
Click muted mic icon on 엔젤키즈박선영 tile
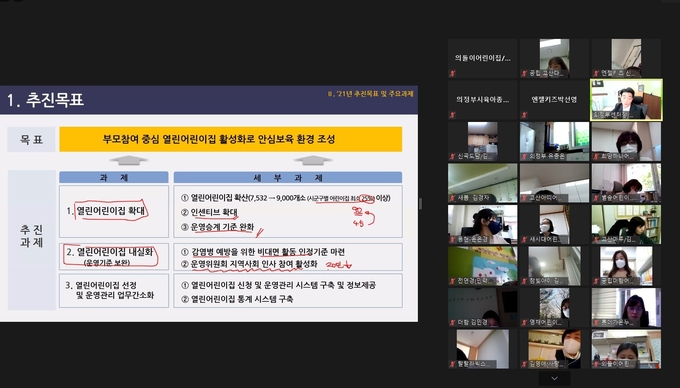pos(525,115)
